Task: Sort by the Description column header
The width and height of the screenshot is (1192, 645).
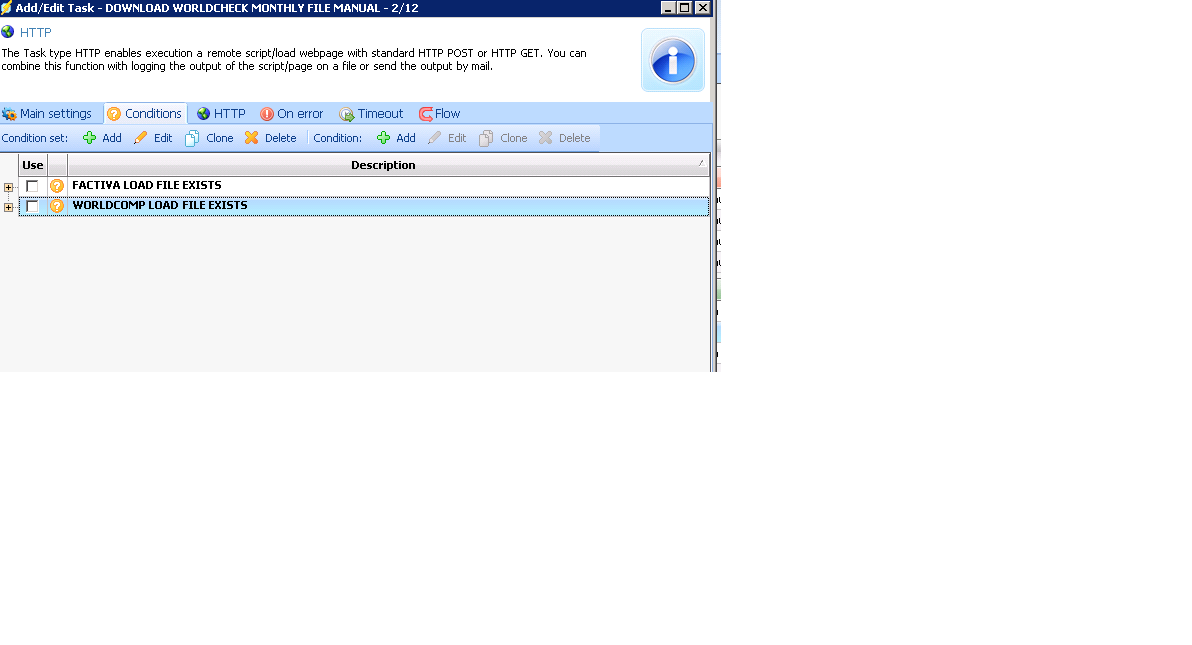Action: 383,165
